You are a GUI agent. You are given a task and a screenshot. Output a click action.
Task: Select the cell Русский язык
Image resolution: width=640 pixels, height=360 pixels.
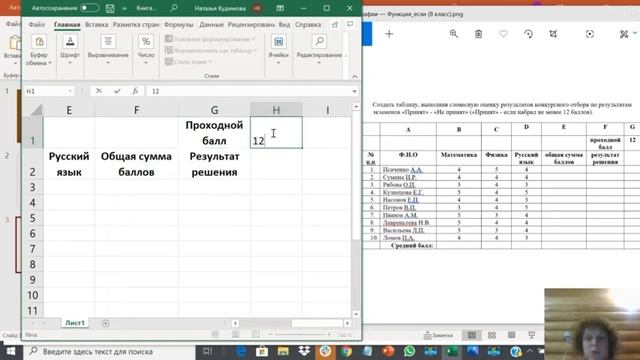click(x=69, y=164)
